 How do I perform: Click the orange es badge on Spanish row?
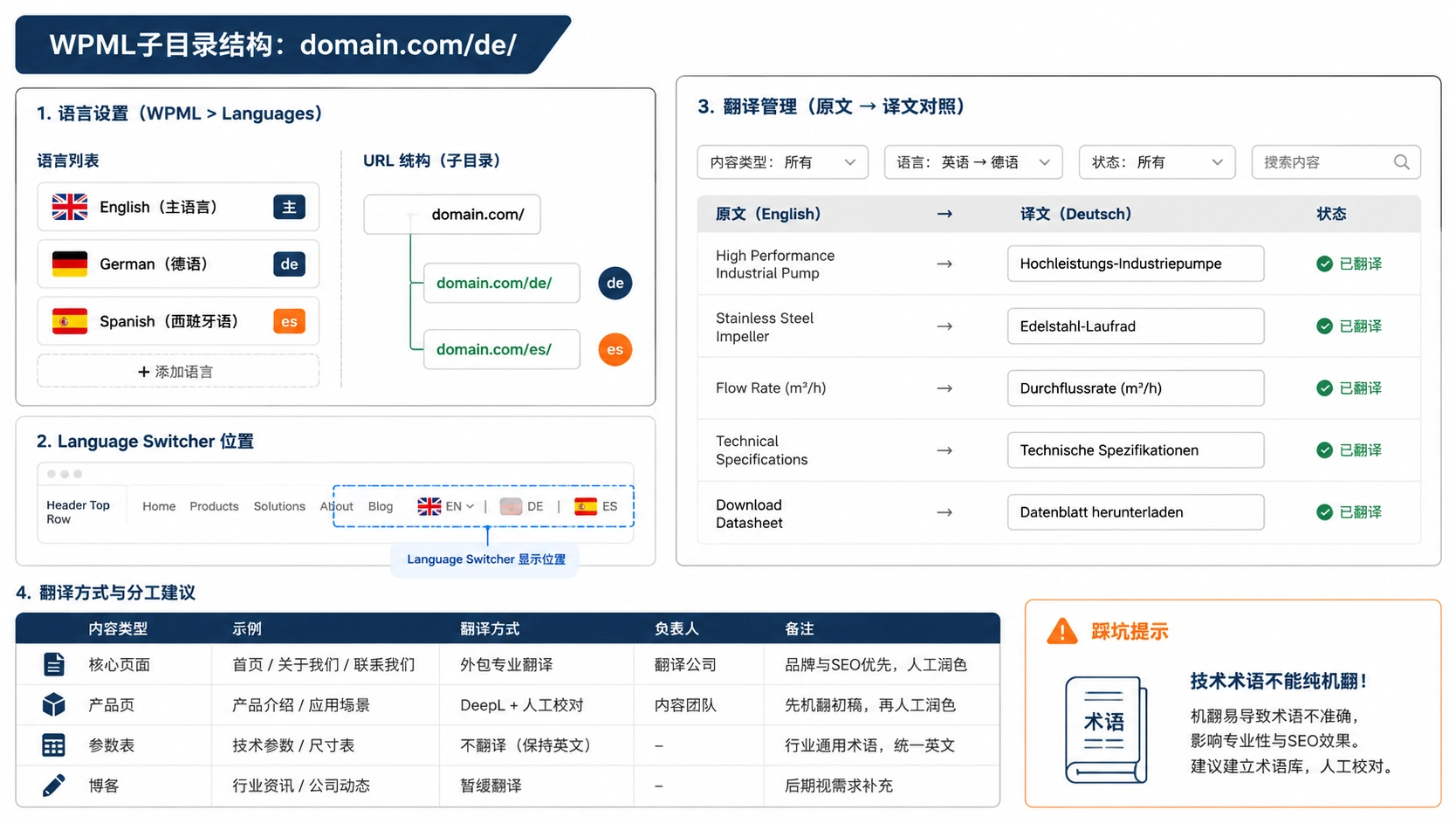(x=289, y=321)
